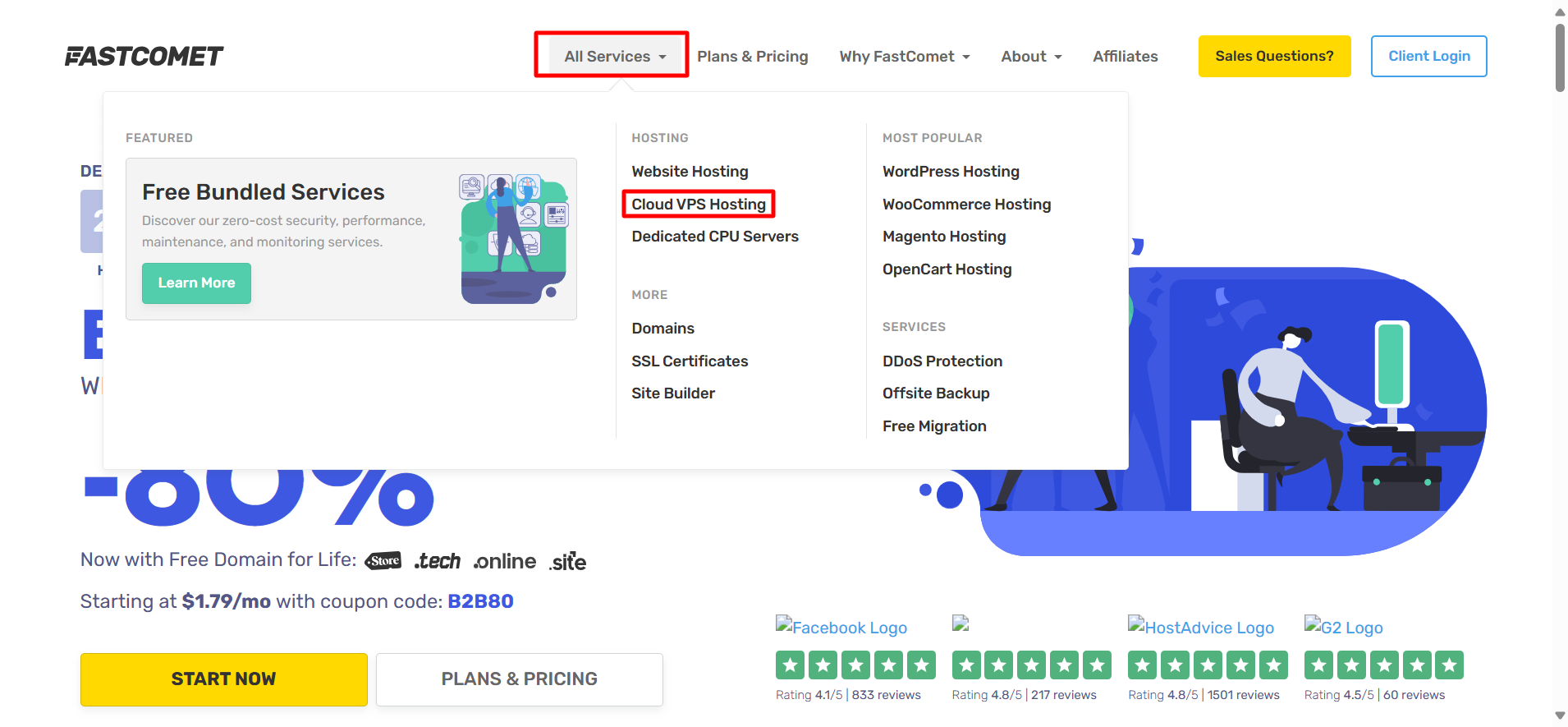1568x727 pixels.
Task: Click the Sales Questions? button
Action: (x=1274, y=56)
